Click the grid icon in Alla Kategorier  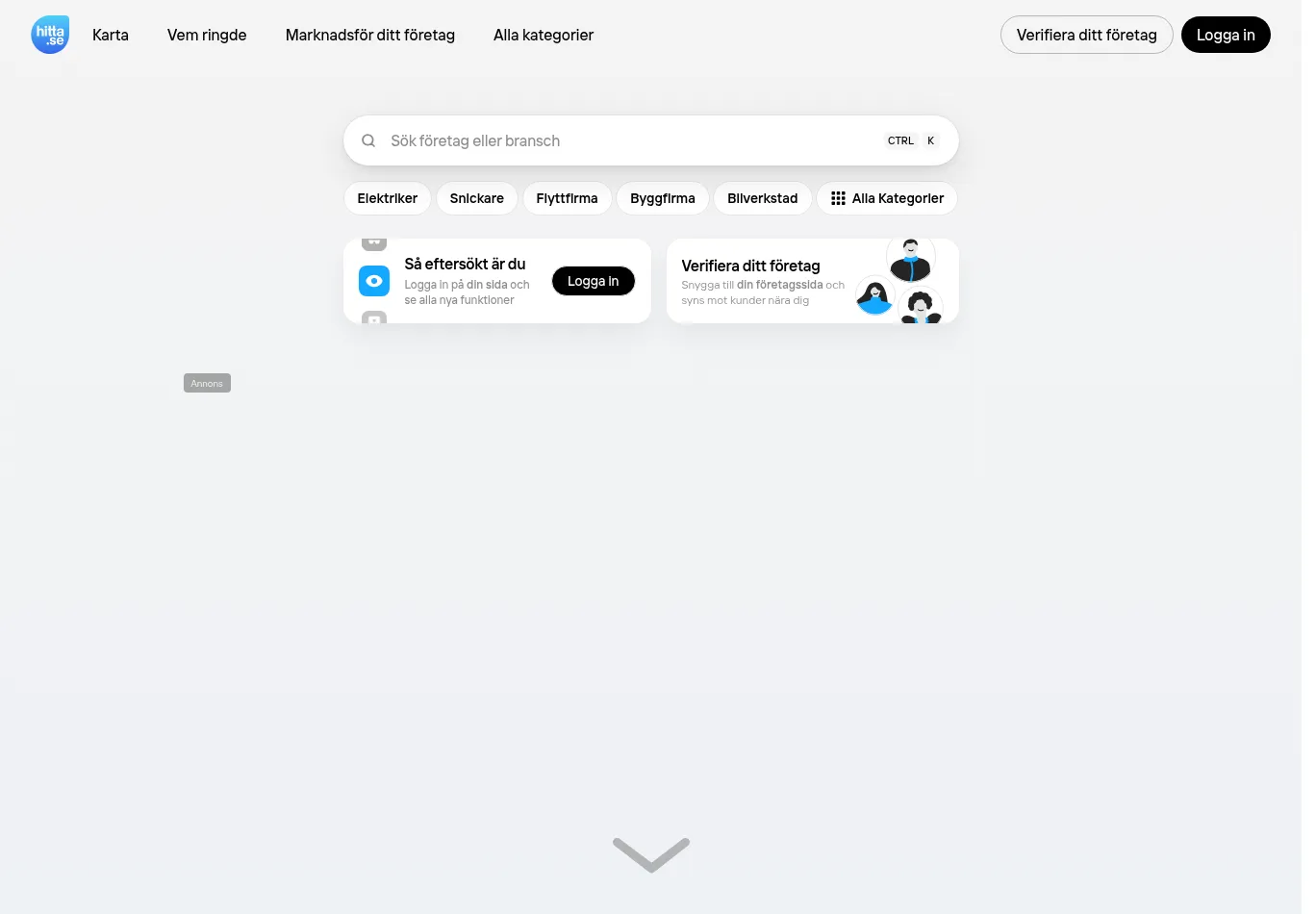[x=838, y=198]
